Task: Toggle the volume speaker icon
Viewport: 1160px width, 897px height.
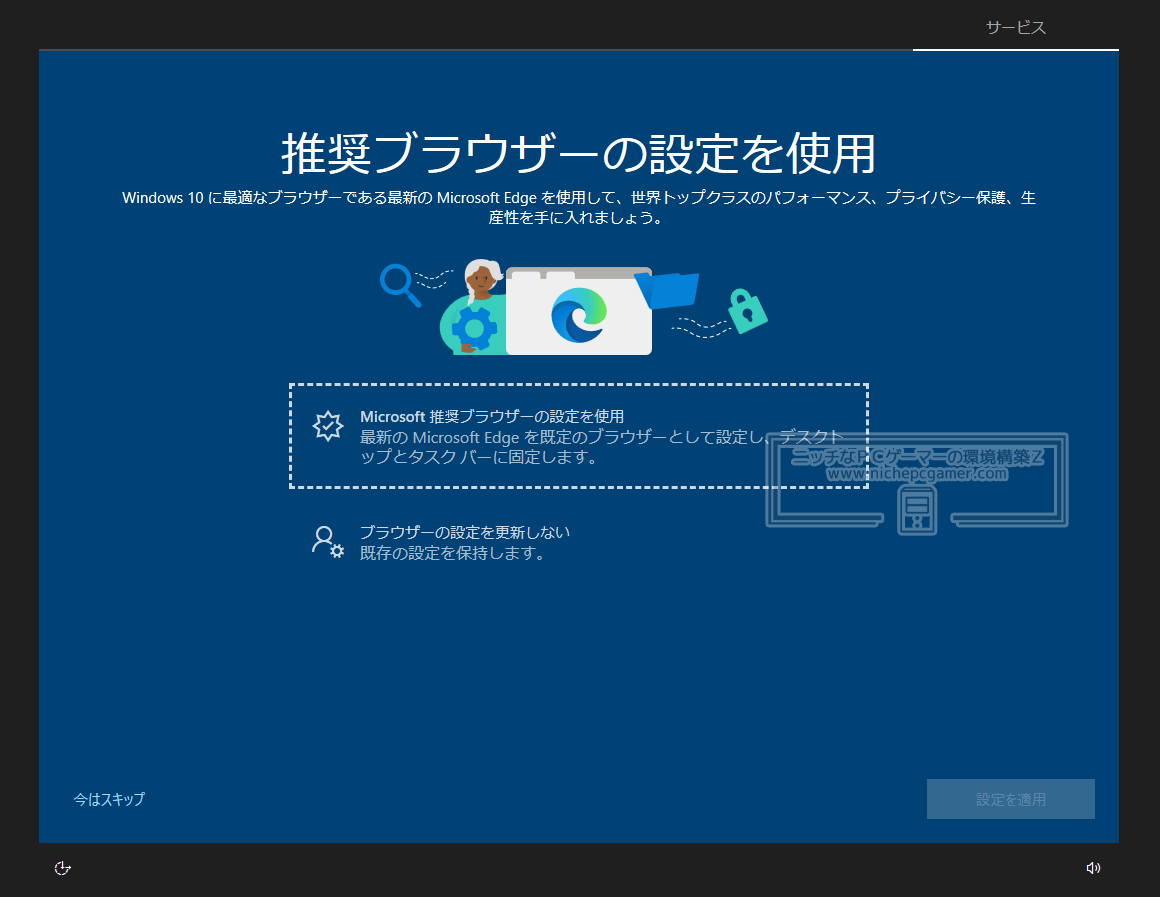Action: pos(1093,868)
